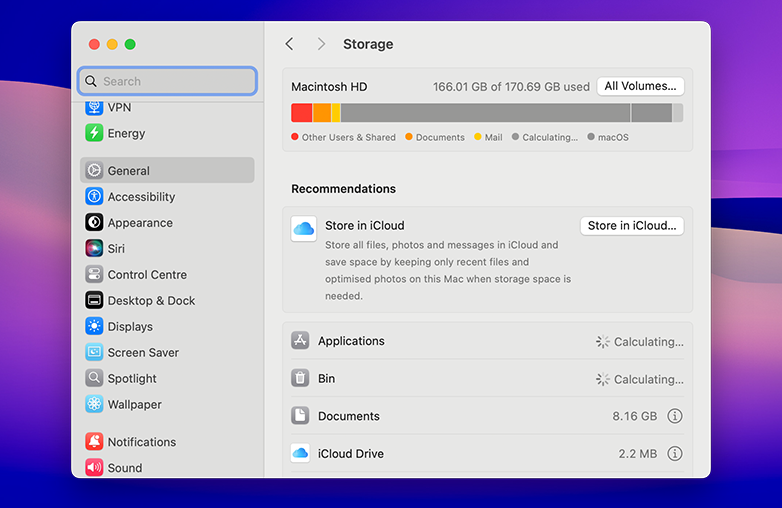Select the iCloud Drive row label
782x508 pixels.
pos(351,454)
